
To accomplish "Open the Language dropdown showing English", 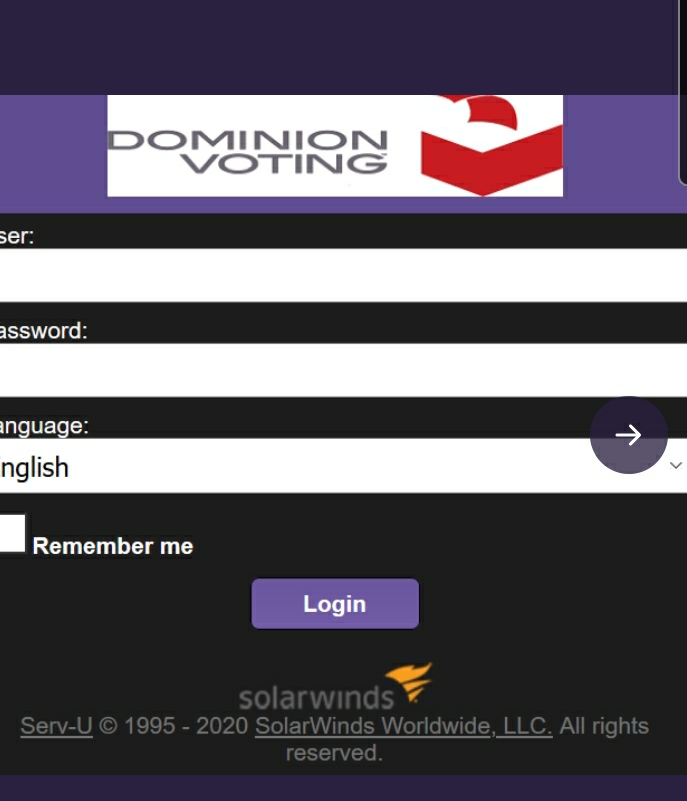I will (300, 467).
